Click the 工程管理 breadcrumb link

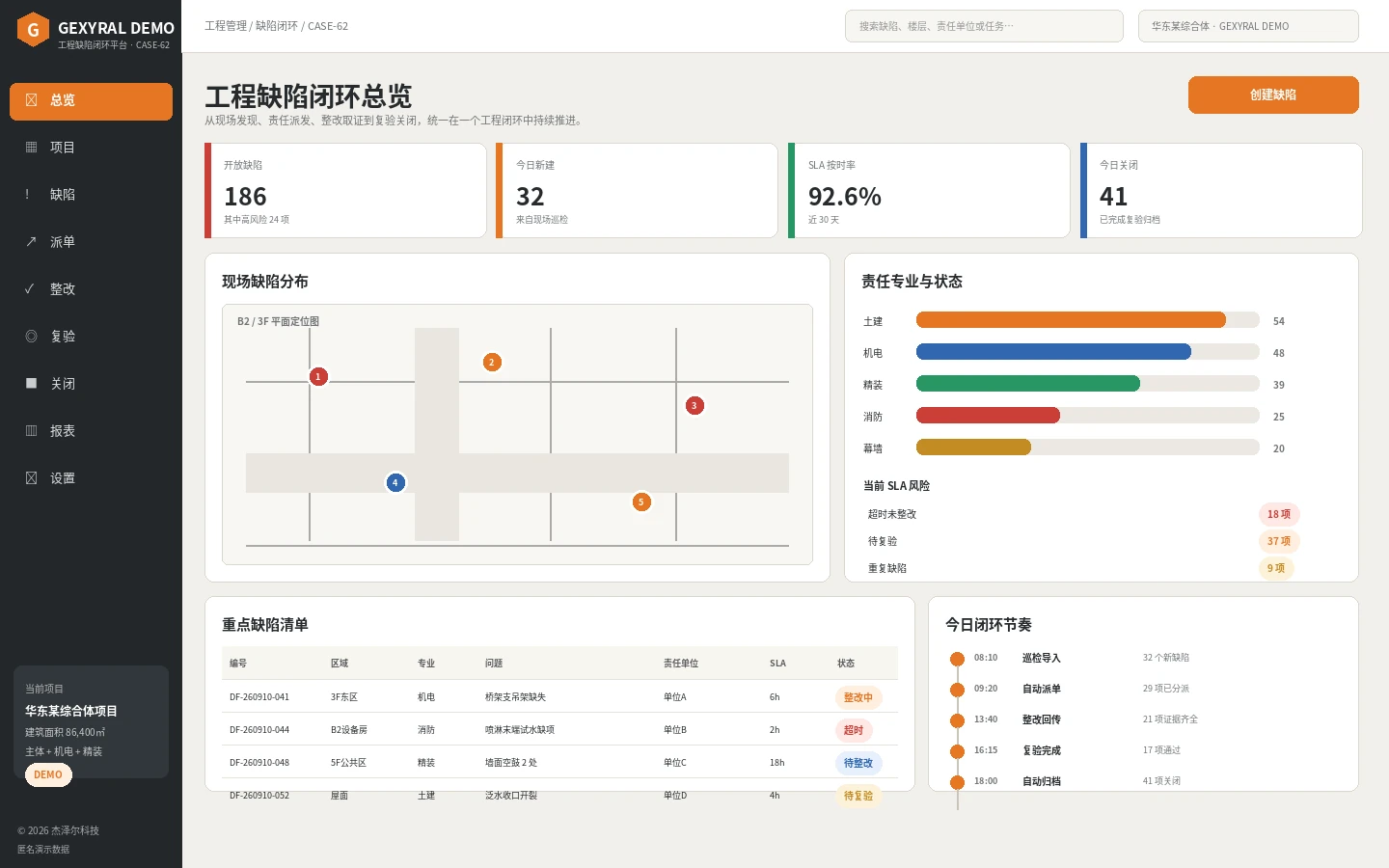tap(226, 26)
